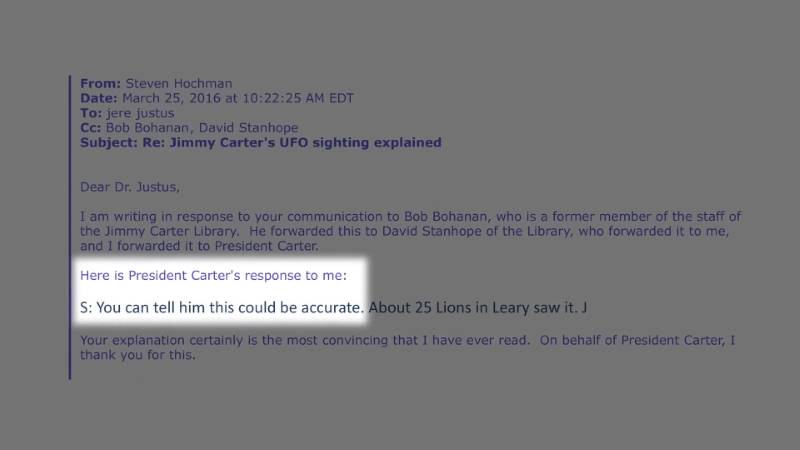Click the From label
This screenshot has height=450, width=800.
pyautogui.click(x=101, y=83)
